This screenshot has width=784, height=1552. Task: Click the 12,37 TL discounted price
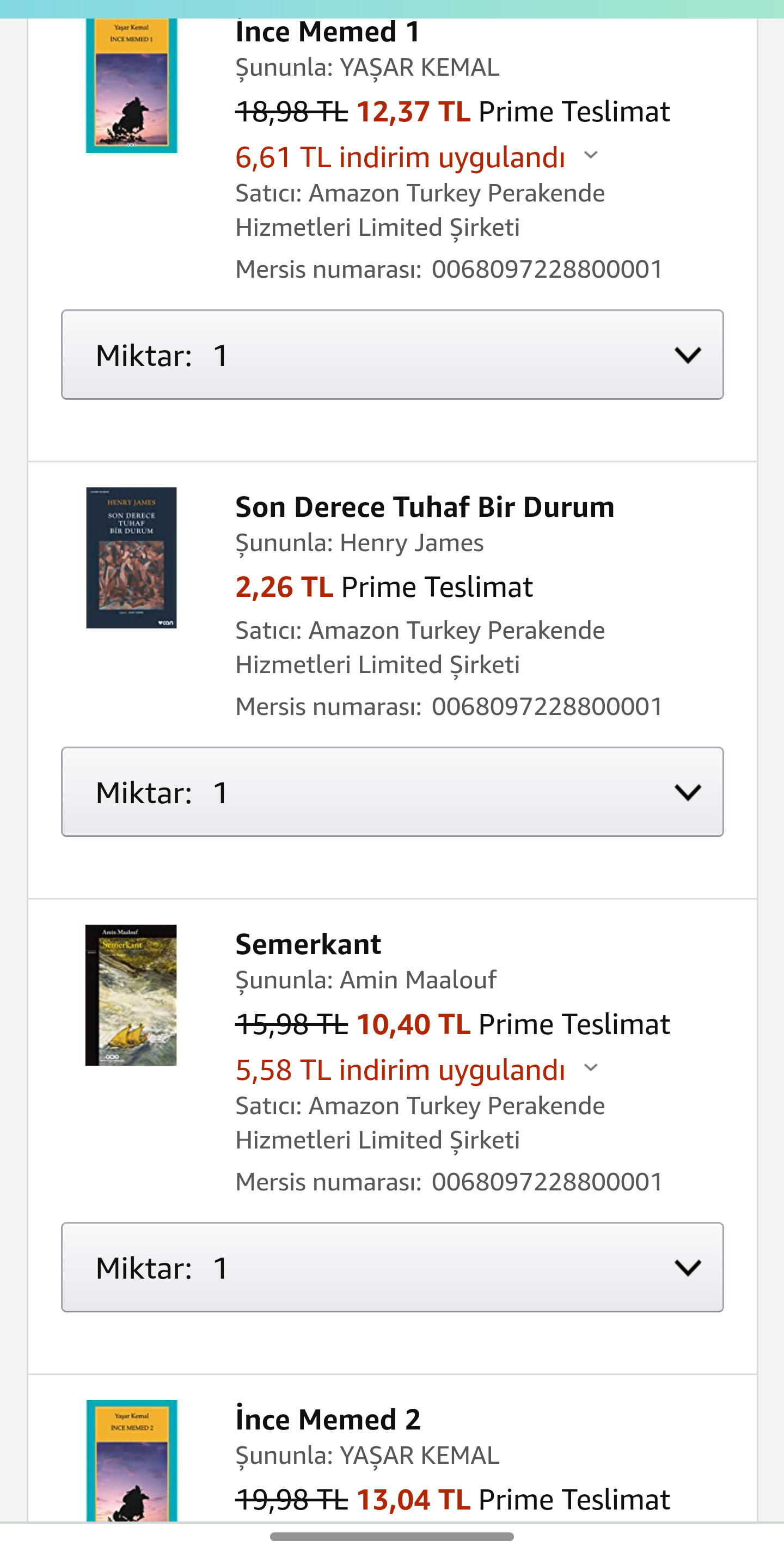(x=413, y=112)
